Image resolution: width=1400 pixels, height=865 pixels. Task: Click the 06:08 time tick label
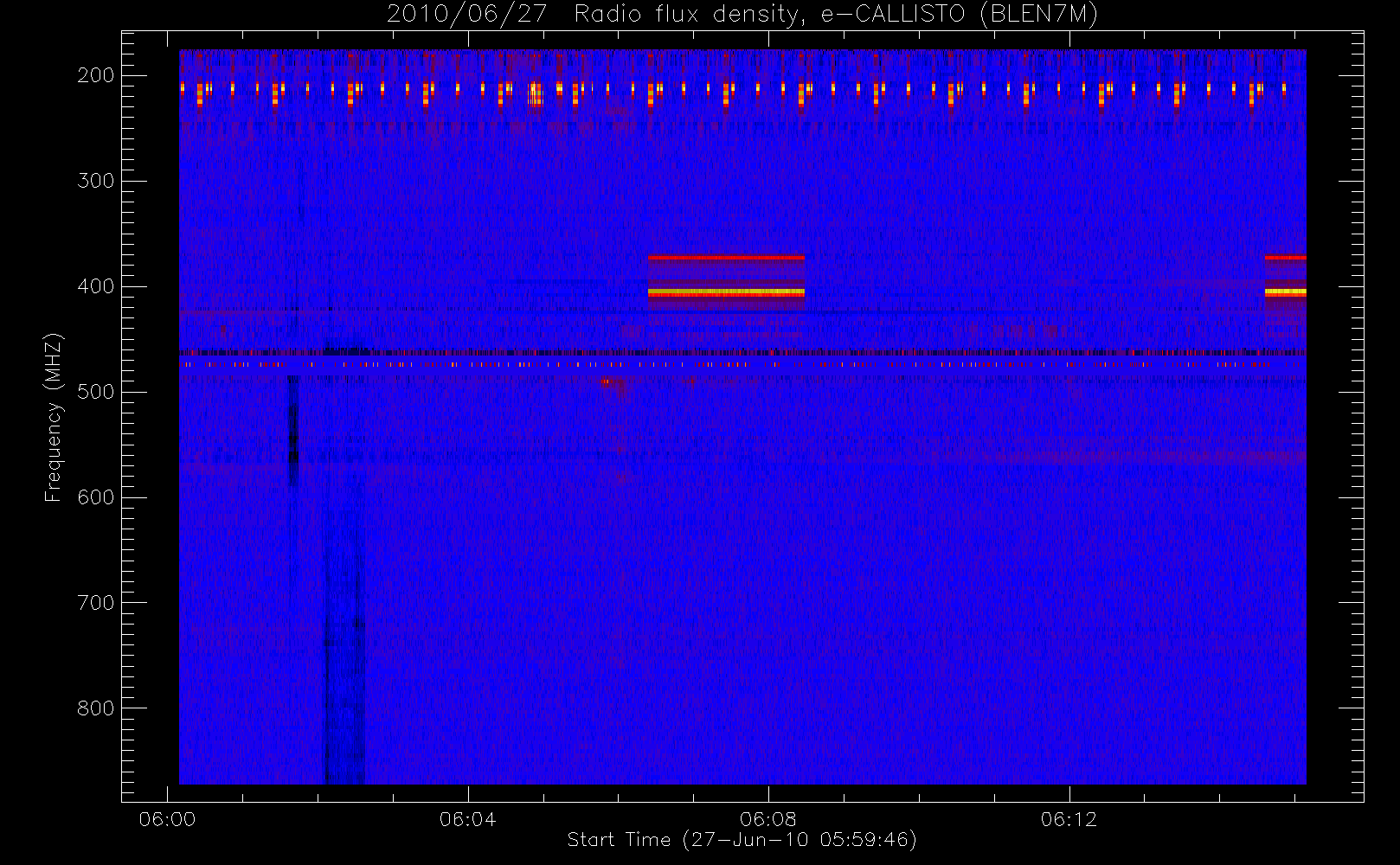768,819
